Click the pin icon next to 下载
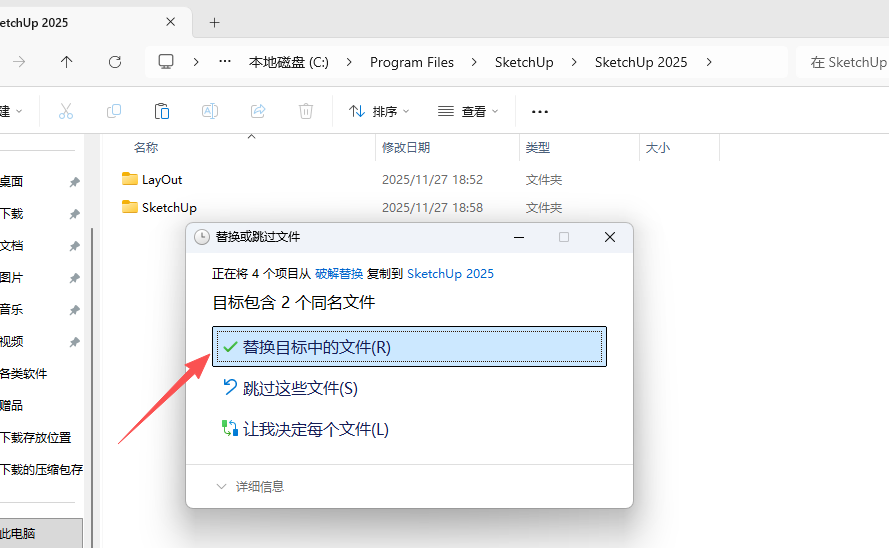Screen dimensions: 889x548 (74, 214)
